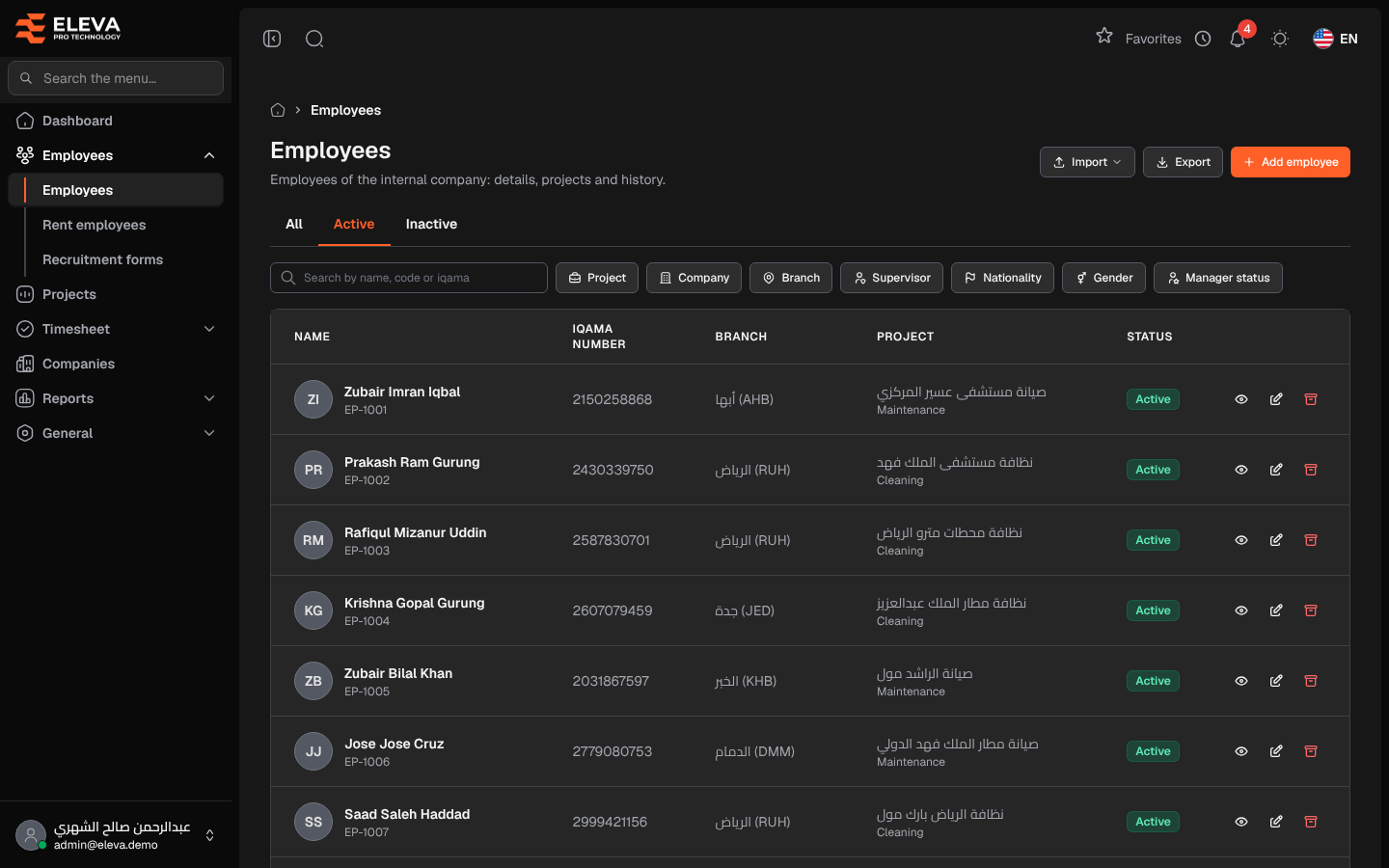Expand the Timesheet sidebar group
This screenshot has width=1389, height=868.
(x=116, y=329)
